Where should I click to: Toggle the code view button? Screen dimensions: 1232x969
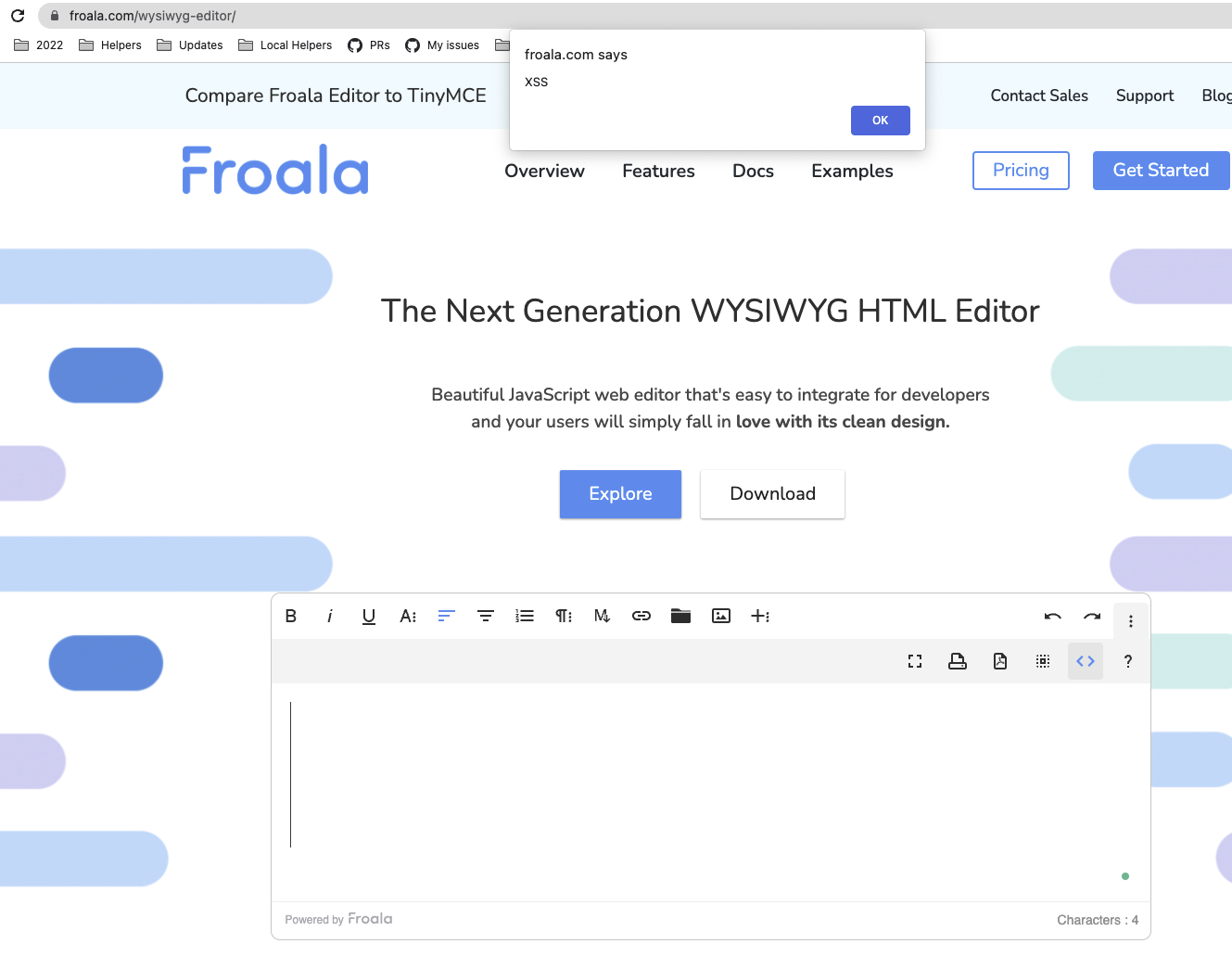click(1086, 661)
